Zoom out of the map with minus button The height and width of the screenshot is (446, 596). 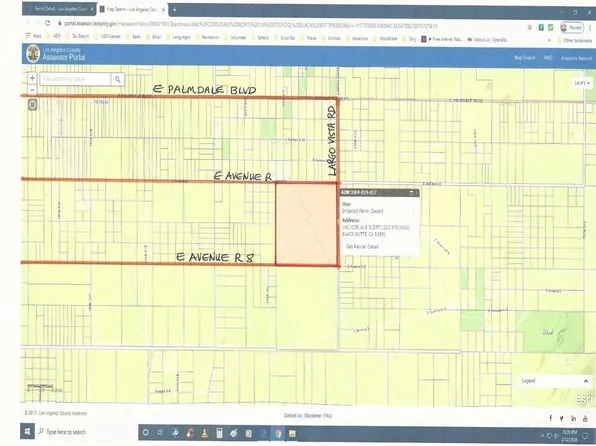(x=32, y=90)
